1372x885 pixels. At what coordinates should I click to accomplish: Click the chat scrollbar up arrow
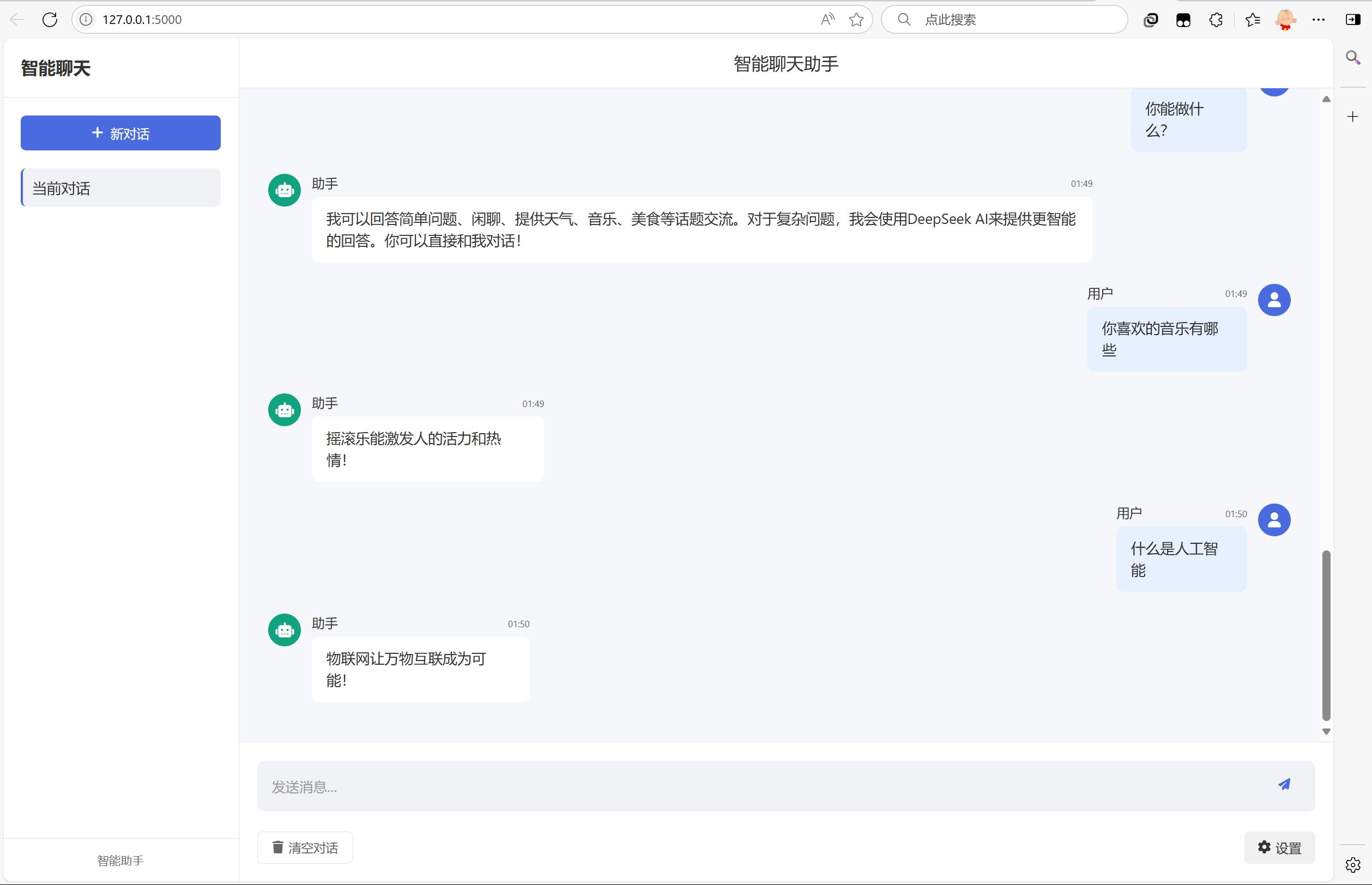tap(1326, 99)
